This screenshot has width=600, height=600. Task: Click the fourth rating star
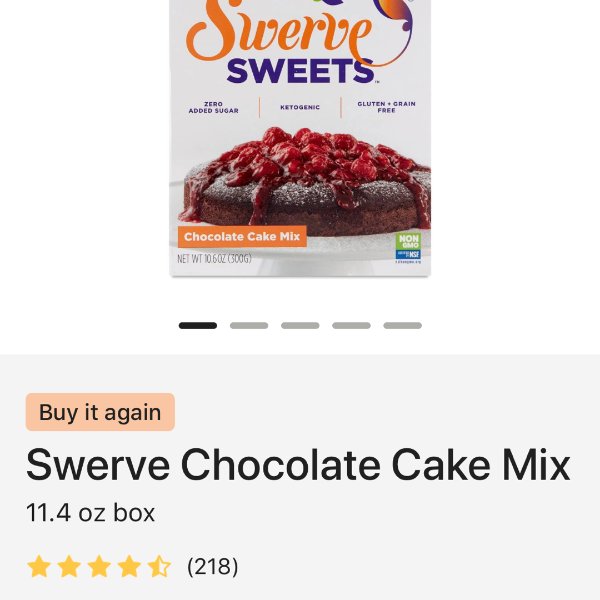click(129, 566)
